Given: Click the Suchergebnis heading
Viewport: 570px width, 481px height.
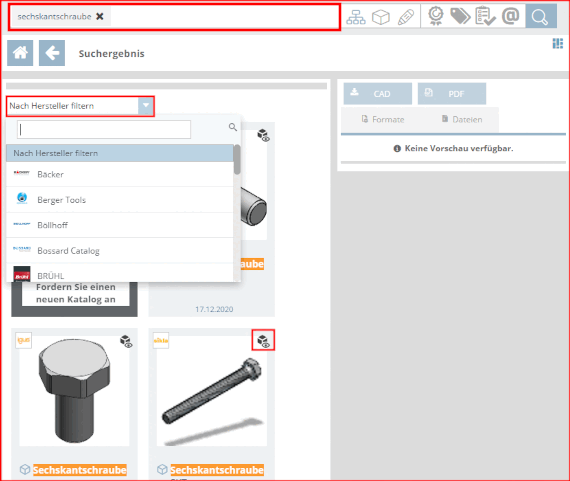Looking at the screenshot, I should pyautogui.click(x=111, y=53).
